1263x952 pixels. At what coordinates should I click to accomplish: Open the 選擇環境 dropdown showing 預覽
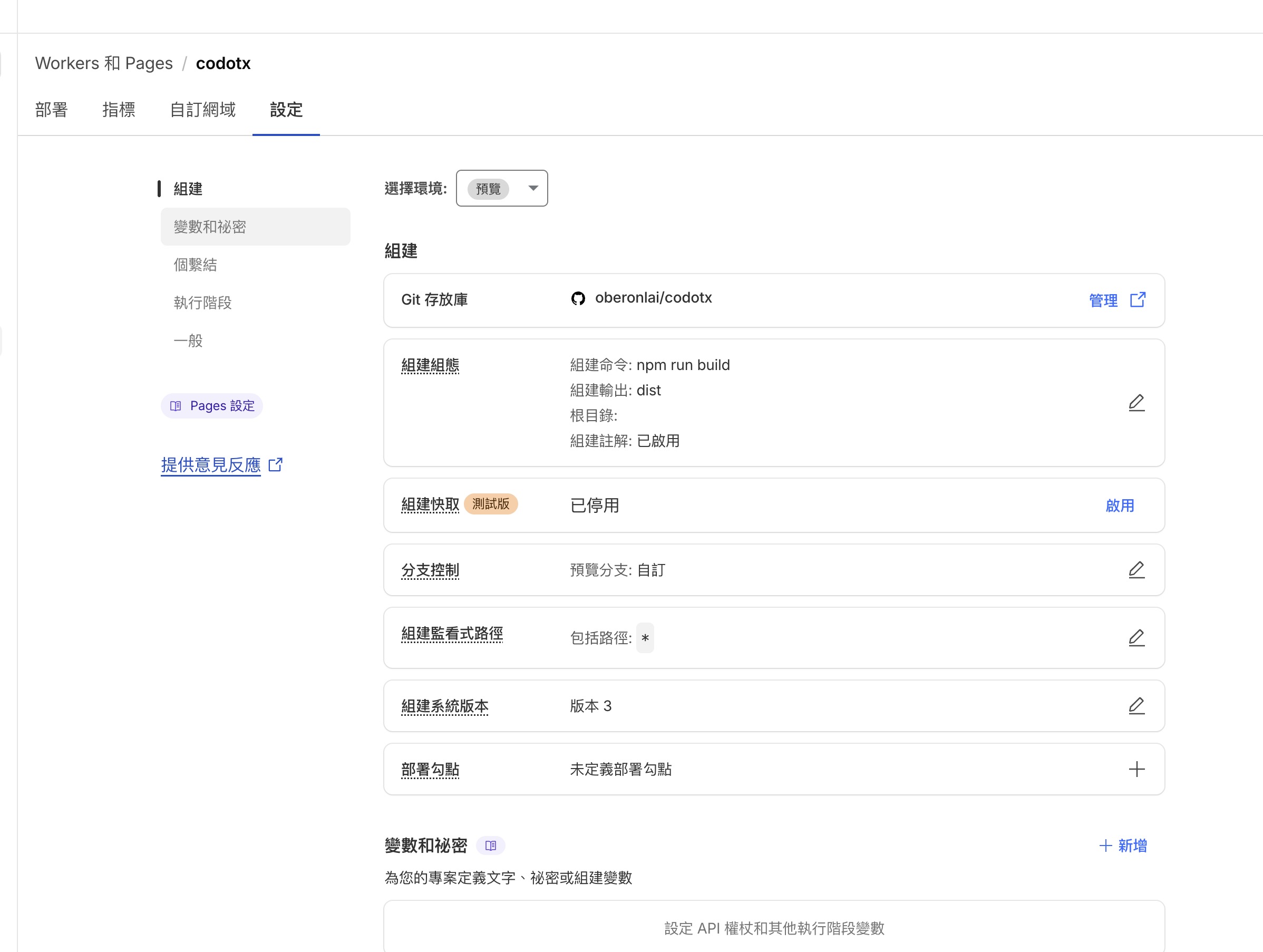pos(502,189)
